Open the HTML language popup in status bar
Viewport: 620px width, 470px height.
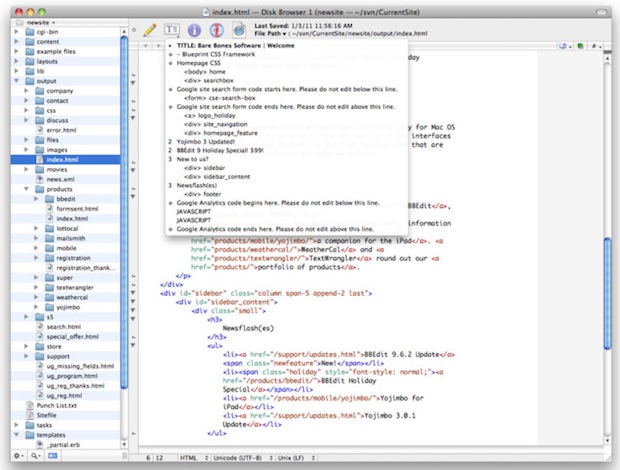194,458
